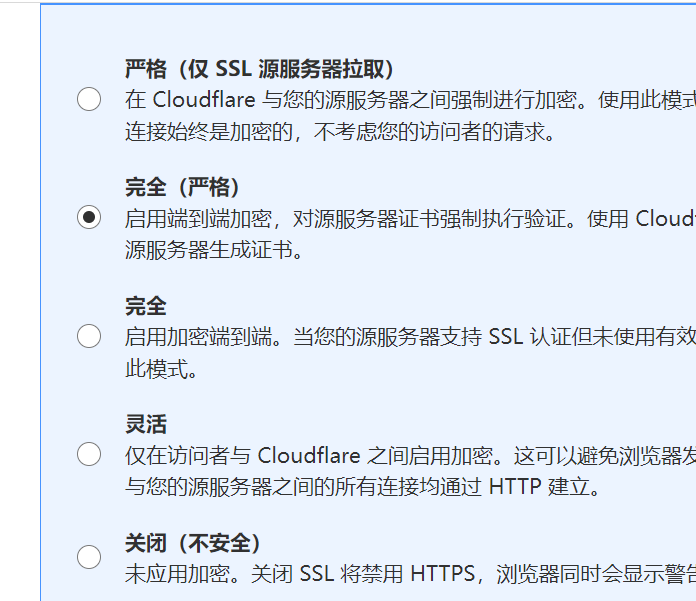Enable the 灵活 SSL mode radio button
The image size is (696, 601).
pyautogui.click(x=89, y=454)
